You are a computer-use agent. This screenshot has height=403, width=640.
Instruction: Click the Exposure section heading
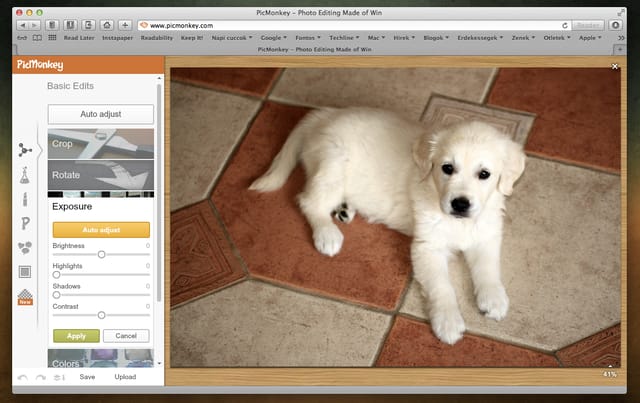(x=72, y=207)
